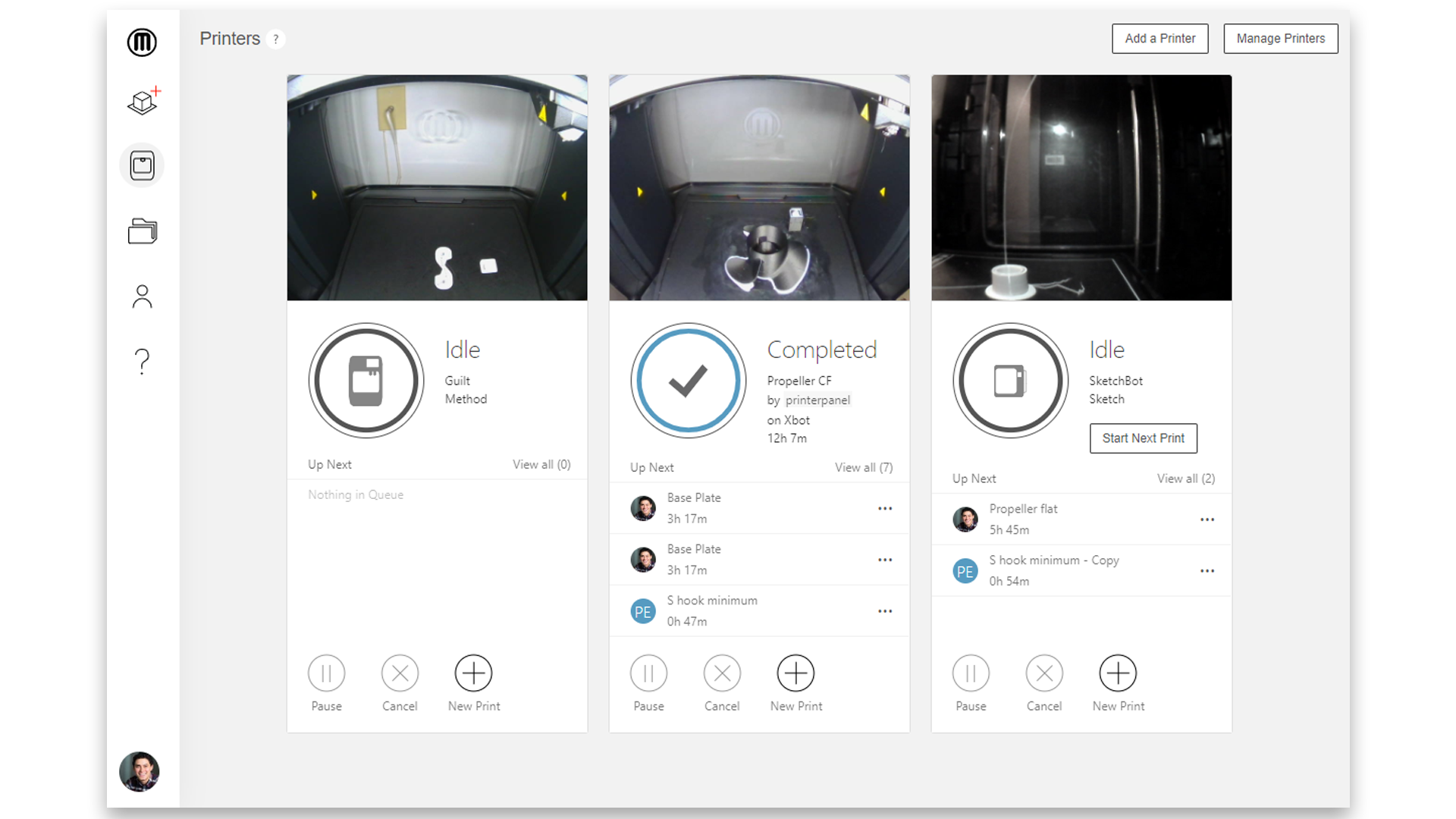
Task: Open View all (7) queue for Xbot
Action: click(864, 468)
